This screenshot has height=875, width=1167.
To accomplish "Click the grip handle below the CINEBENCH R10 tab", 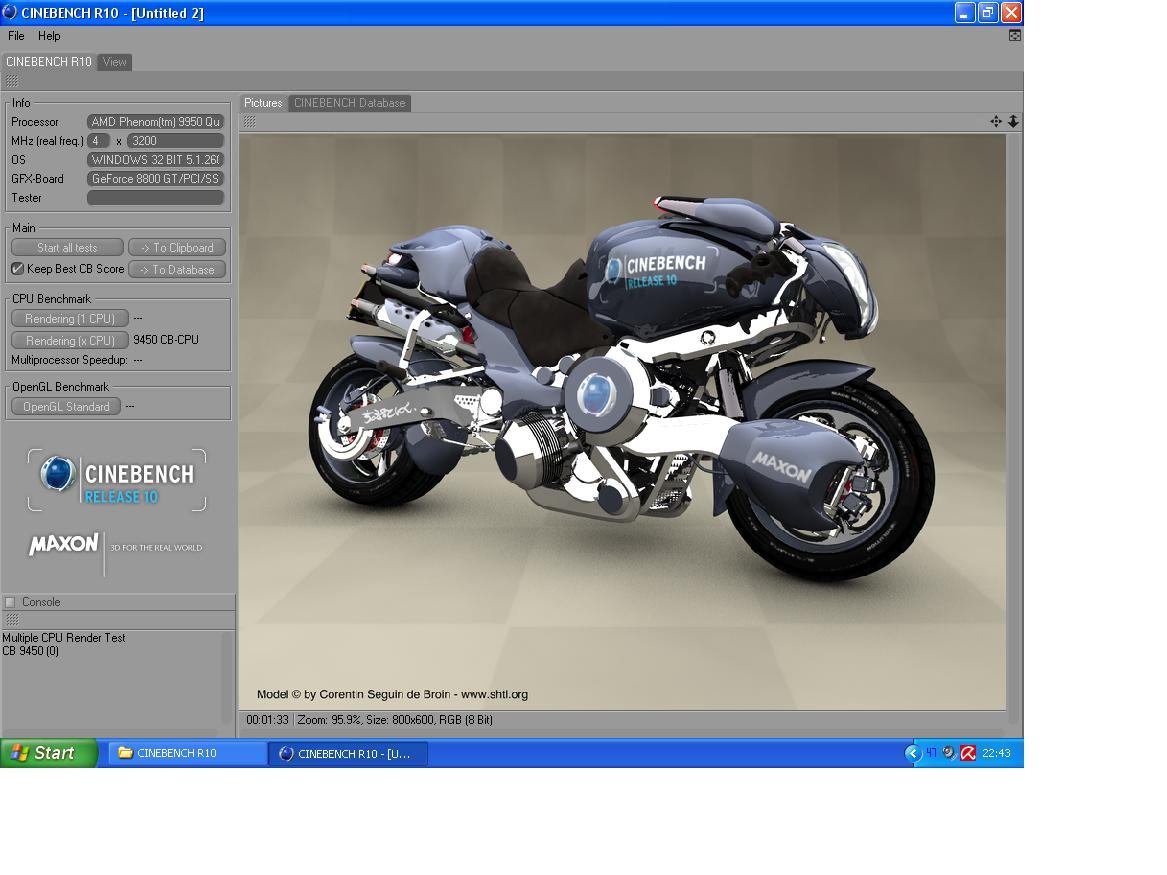I will click(12, 81).
